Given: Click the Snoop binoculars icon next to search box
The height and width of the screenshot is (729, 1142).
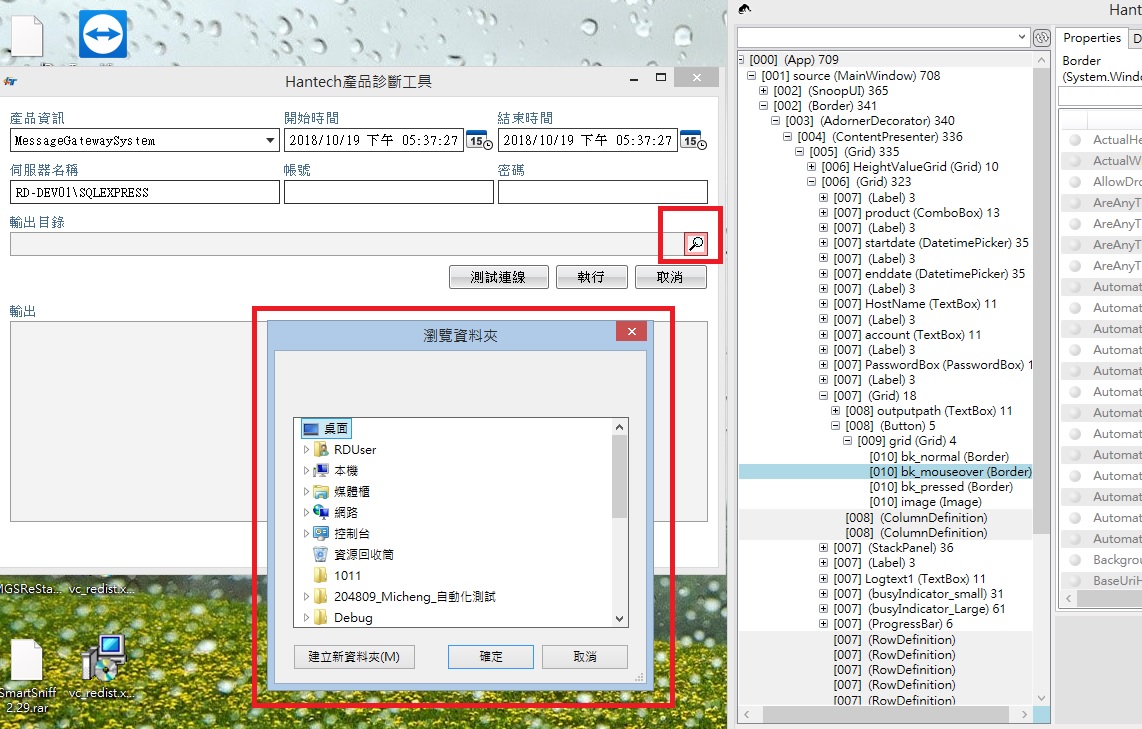Looking at the screenshot, I should 1041,38.
